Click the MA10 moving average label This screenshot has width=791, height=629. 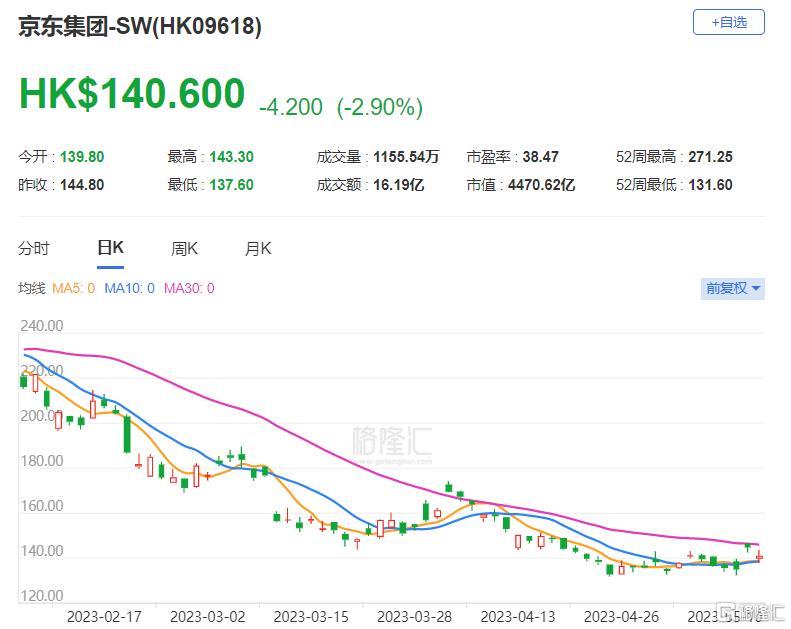(x=129, y=289)
